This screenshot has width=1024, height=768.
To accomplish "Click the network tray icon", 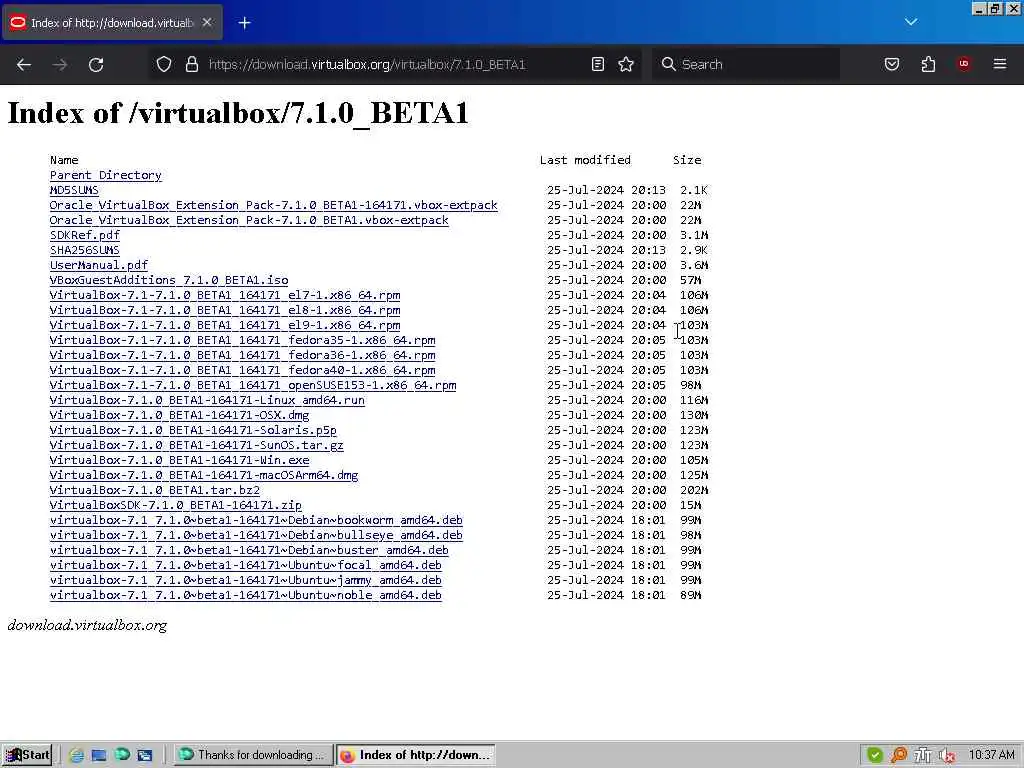I will click(x=922, y=755).
